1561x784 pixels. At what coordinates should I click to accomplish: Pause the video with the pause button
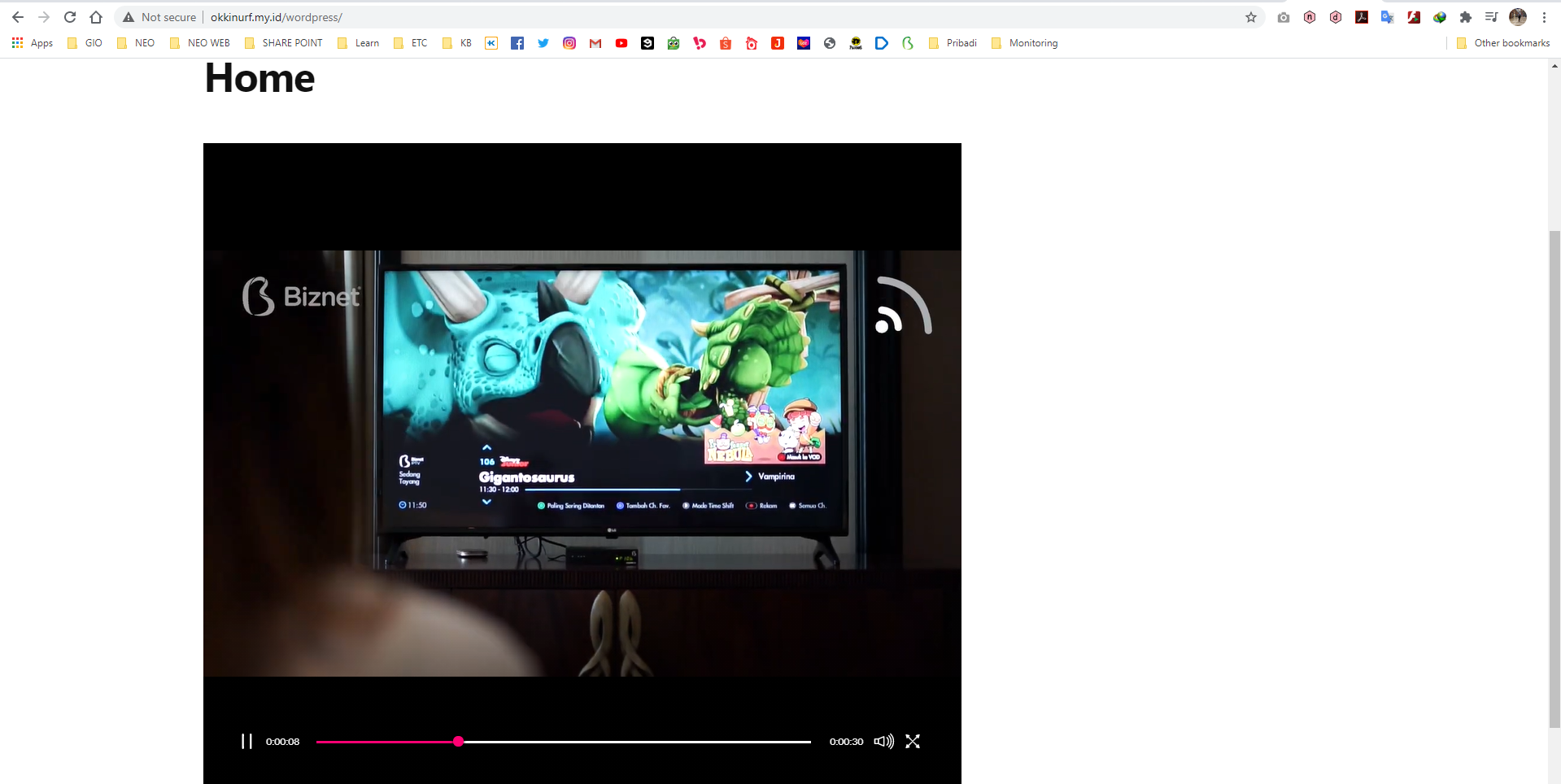[x=246, y=742]
